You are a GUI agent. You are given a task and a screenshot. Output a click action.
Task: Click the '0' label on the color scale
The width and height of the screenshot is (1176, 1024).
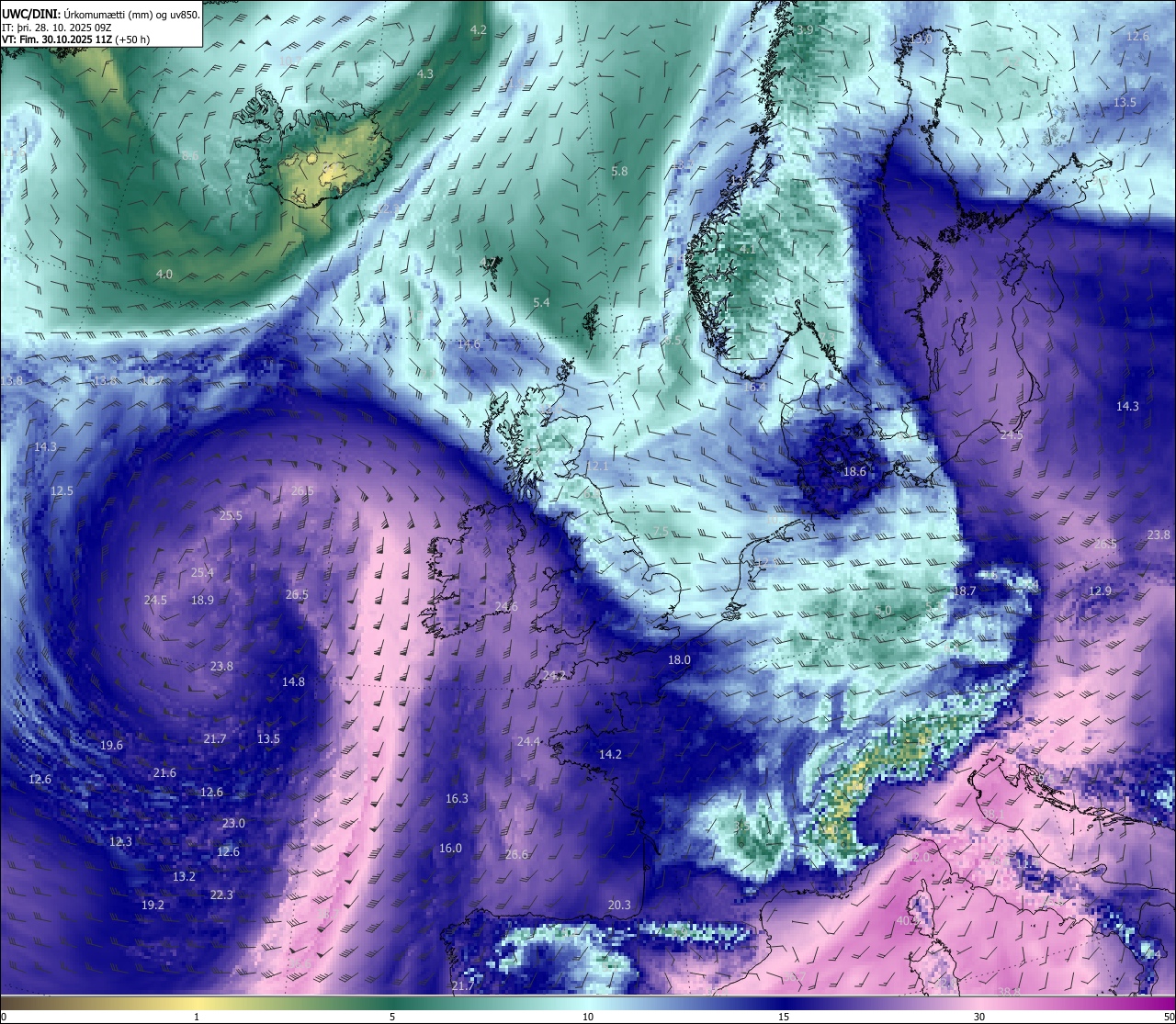pyautogui.click(x=4, y=1017)
